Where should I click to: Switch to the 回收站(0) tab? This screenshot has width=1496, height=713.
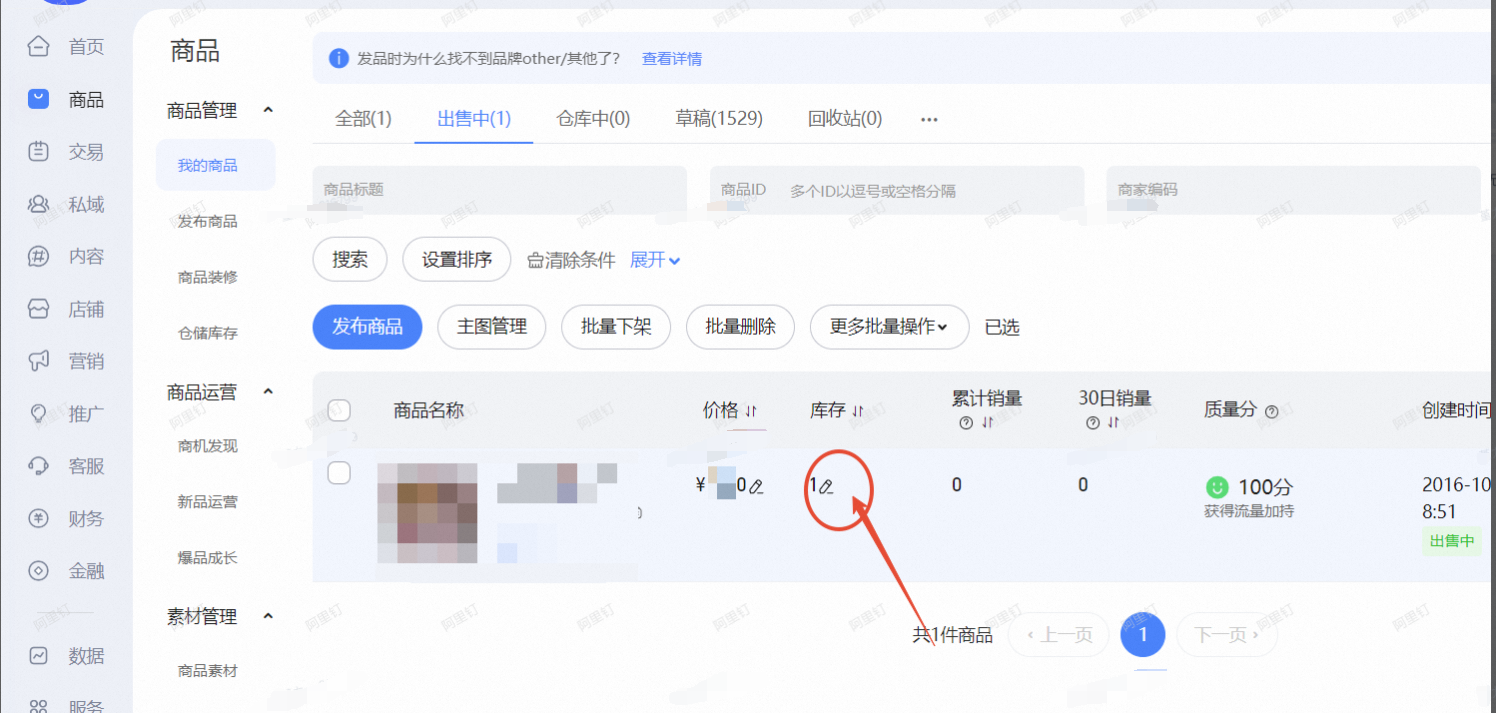coord(845,118)
